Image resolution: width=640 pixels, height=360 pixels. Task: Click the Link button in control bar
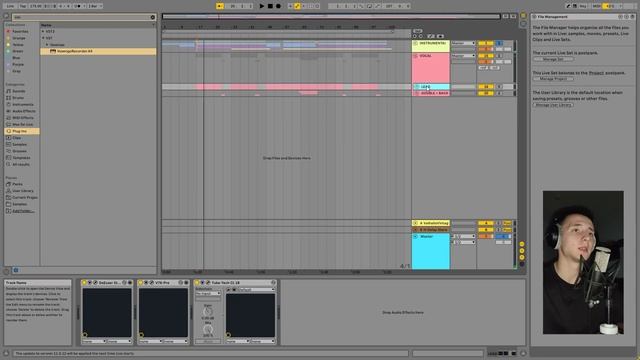click(10, 6)
